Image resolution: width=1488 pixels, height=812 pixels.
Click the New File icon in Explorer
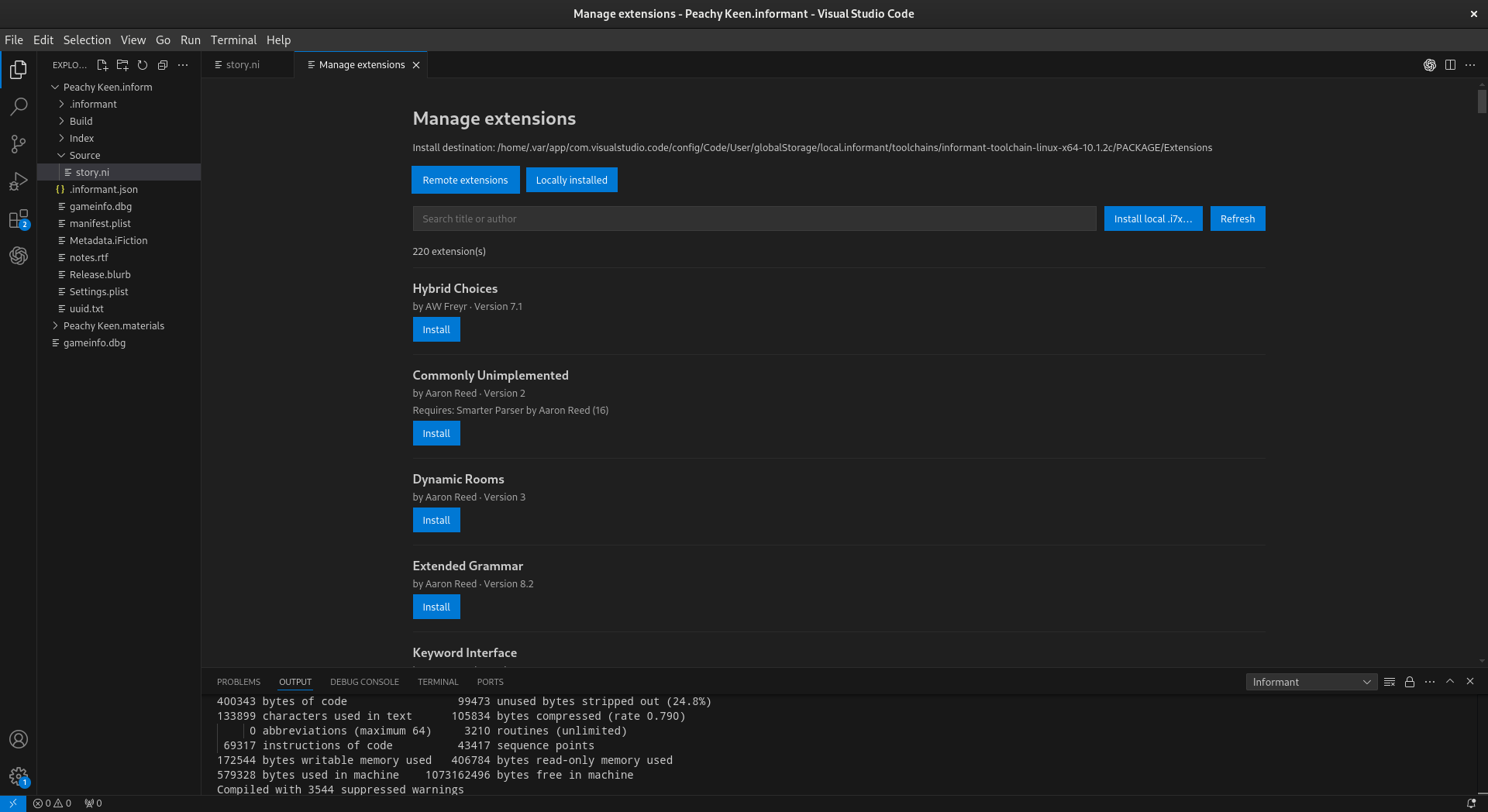tap(102, 65)
